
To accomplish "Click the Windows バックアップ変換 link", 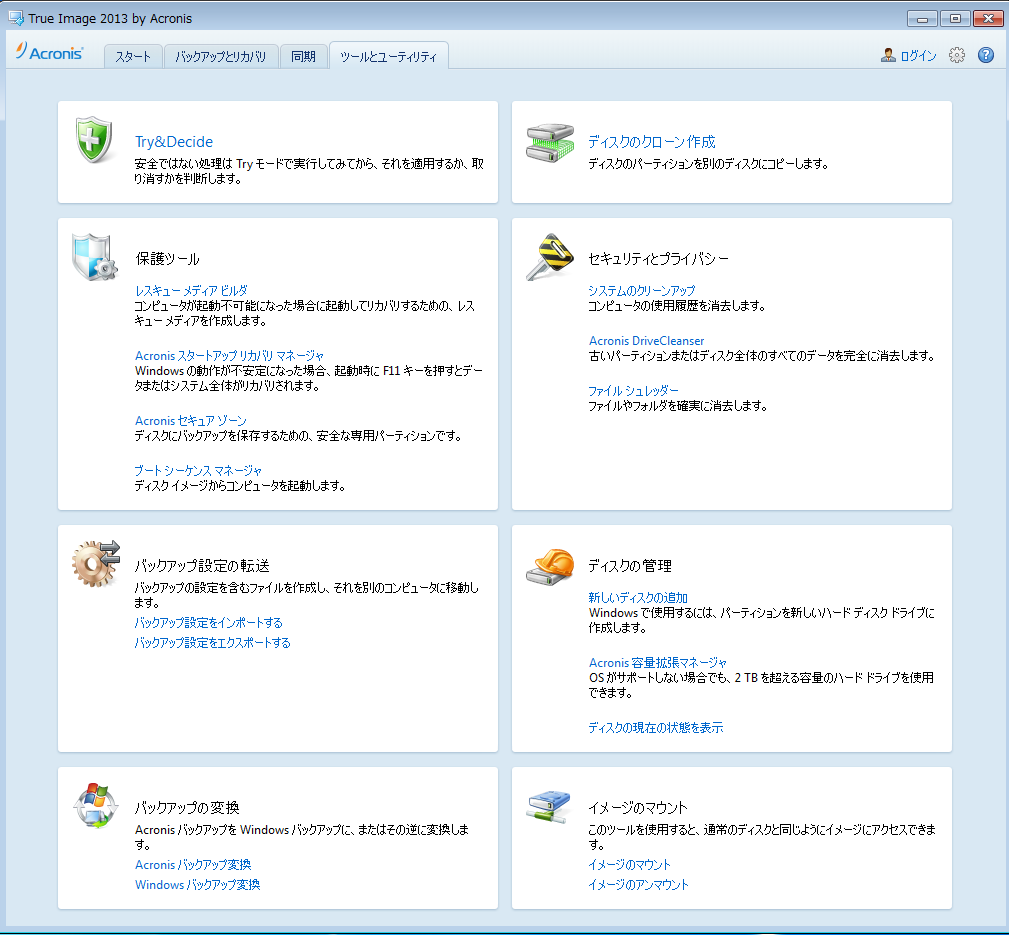I will pyautogui.click(x=198, y=884).
